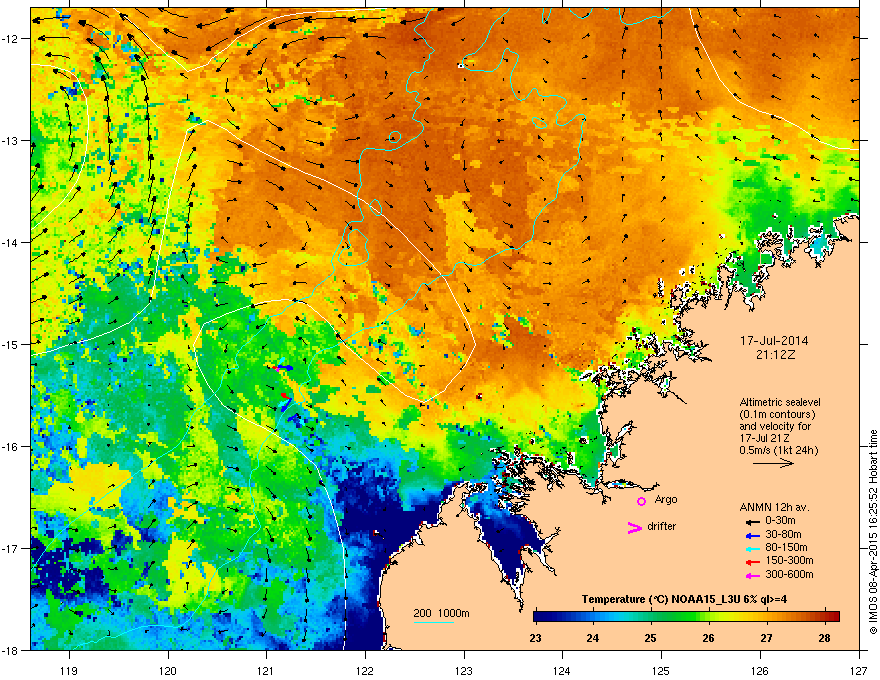Screen dimensions: 880x680
Task: Click the '30-80m' depth label
Action: [783, 534]
